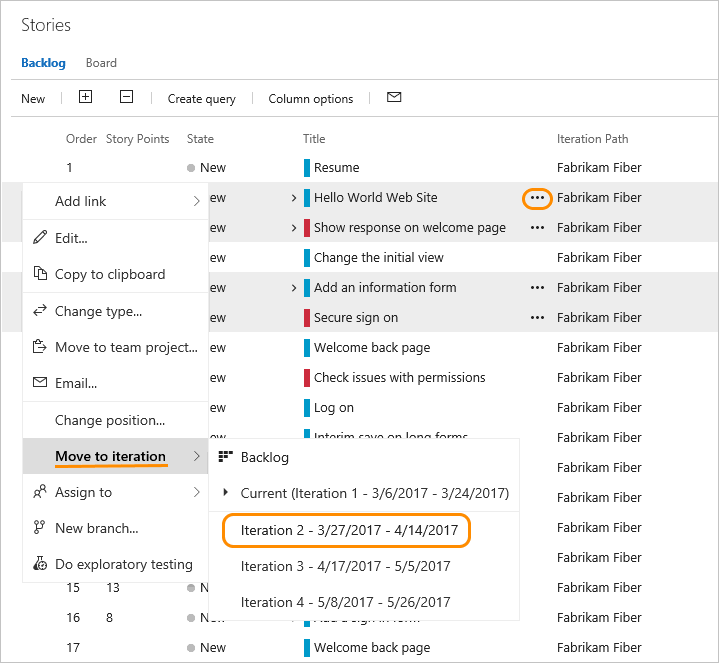
Task: Select Change type... menu entry
Action: click(116, 311)
